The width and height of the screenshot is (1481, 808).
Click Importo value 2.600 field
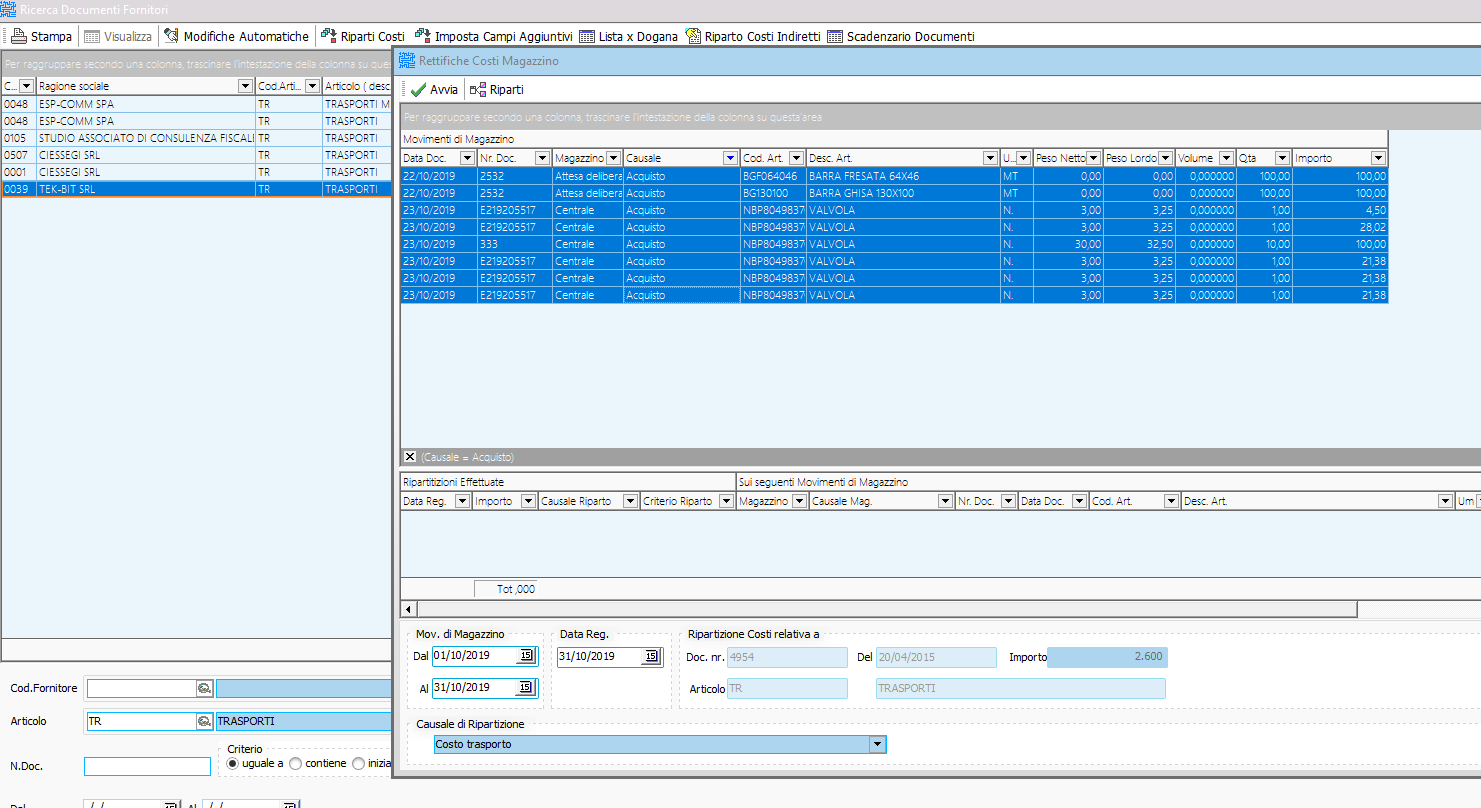point(1107,657)
